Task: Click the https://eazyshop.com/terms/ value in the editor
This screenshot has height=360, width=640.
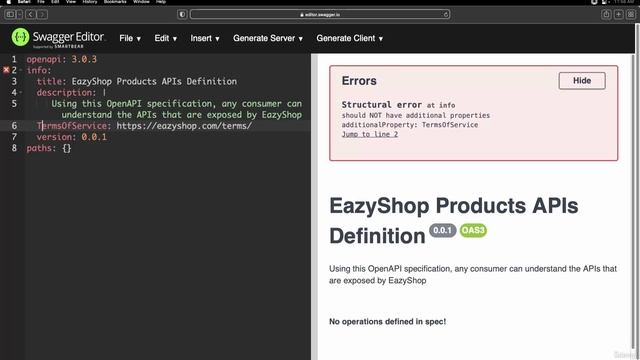Action: pyautogui.click(x=184, y=126)
